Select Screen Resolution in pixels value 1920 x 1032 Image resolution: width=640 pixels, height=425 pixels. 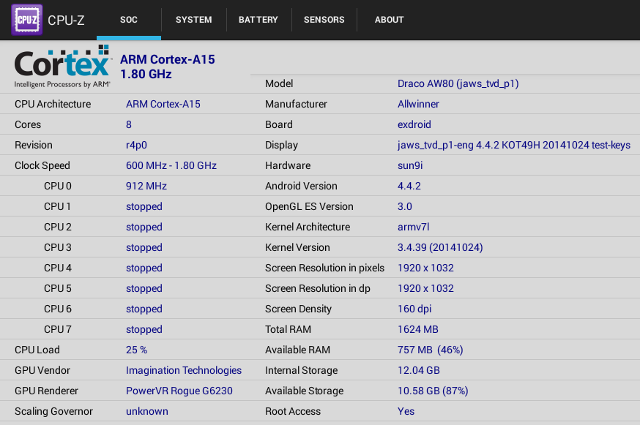point(425,268)
